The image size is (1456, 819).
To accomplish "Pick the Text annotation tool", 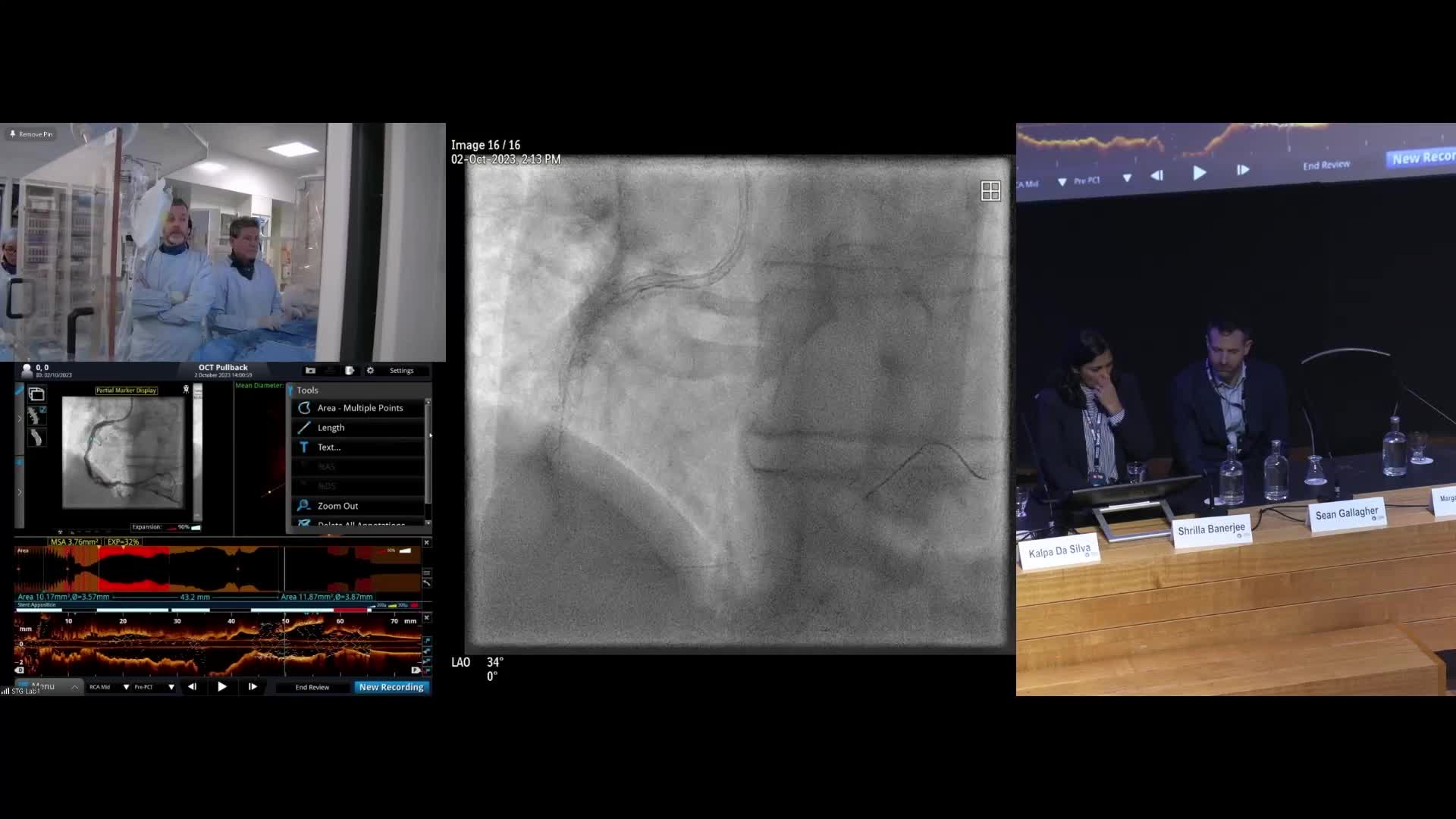I will (328, 447).
